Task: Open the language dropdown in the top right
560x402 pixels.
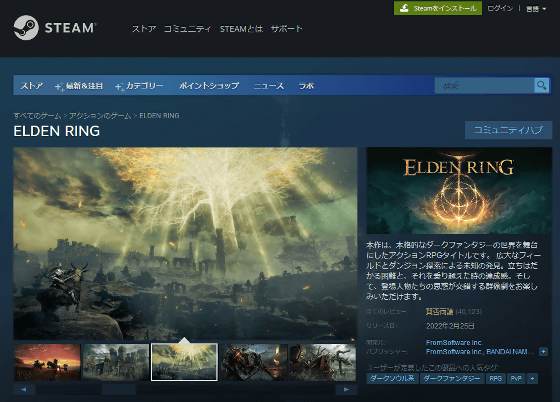Action: point(536,9)
